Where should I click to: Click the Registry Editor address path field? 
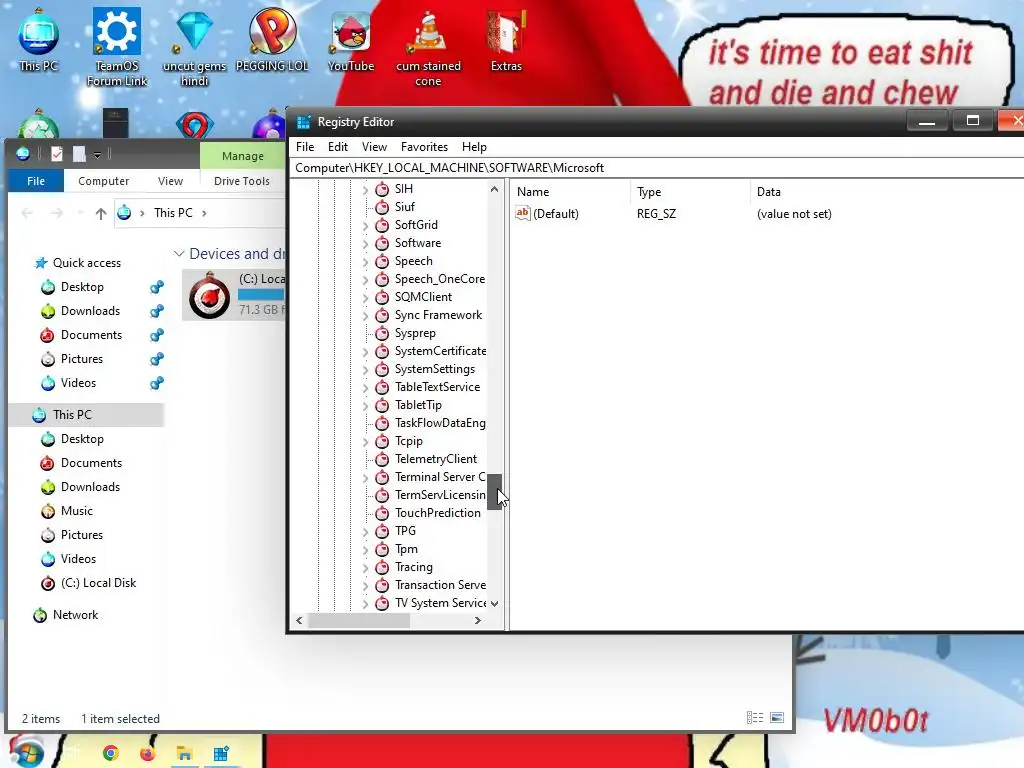[x=657, y=168]
